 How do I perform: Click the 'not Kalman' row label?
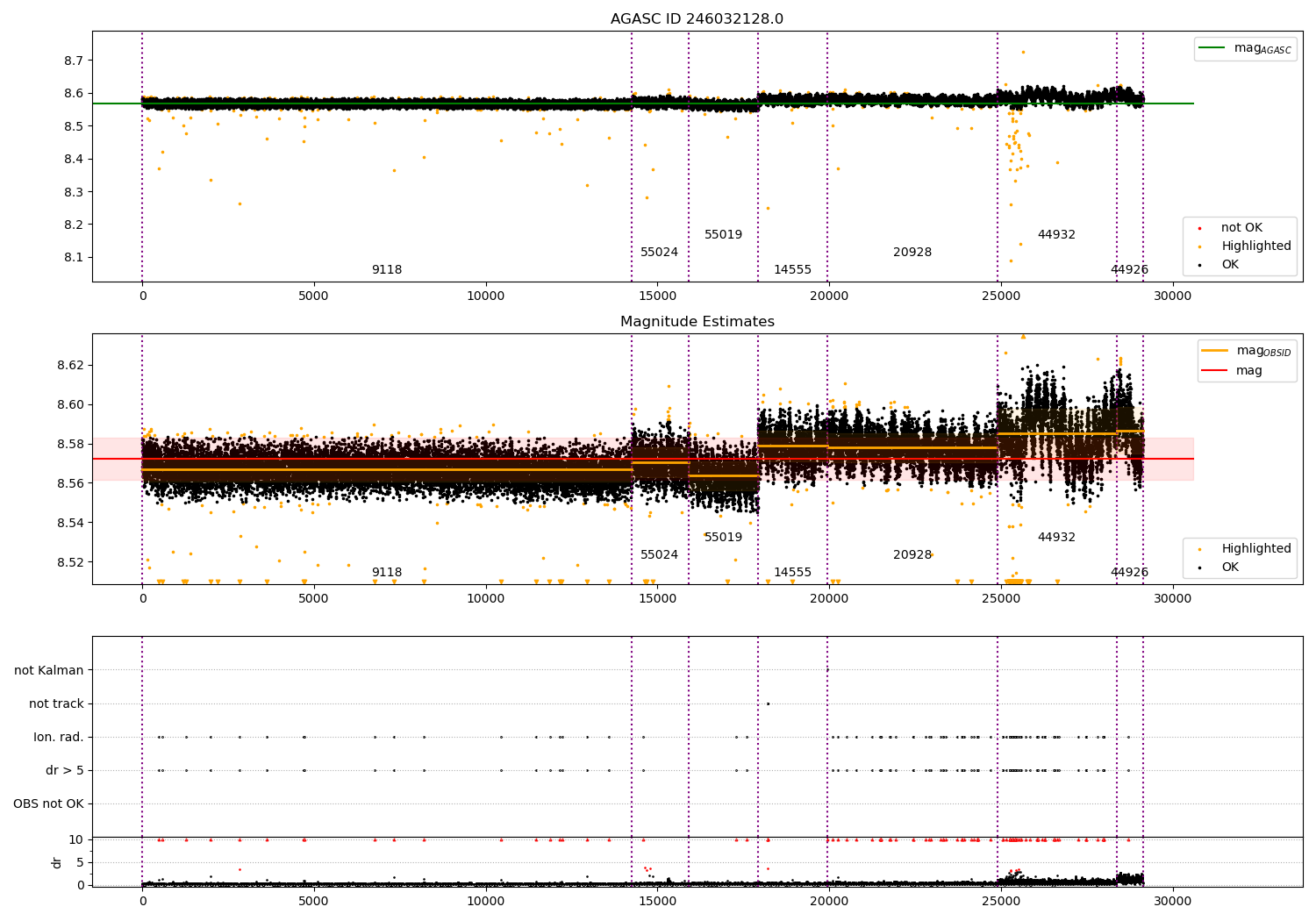[49, 671]
